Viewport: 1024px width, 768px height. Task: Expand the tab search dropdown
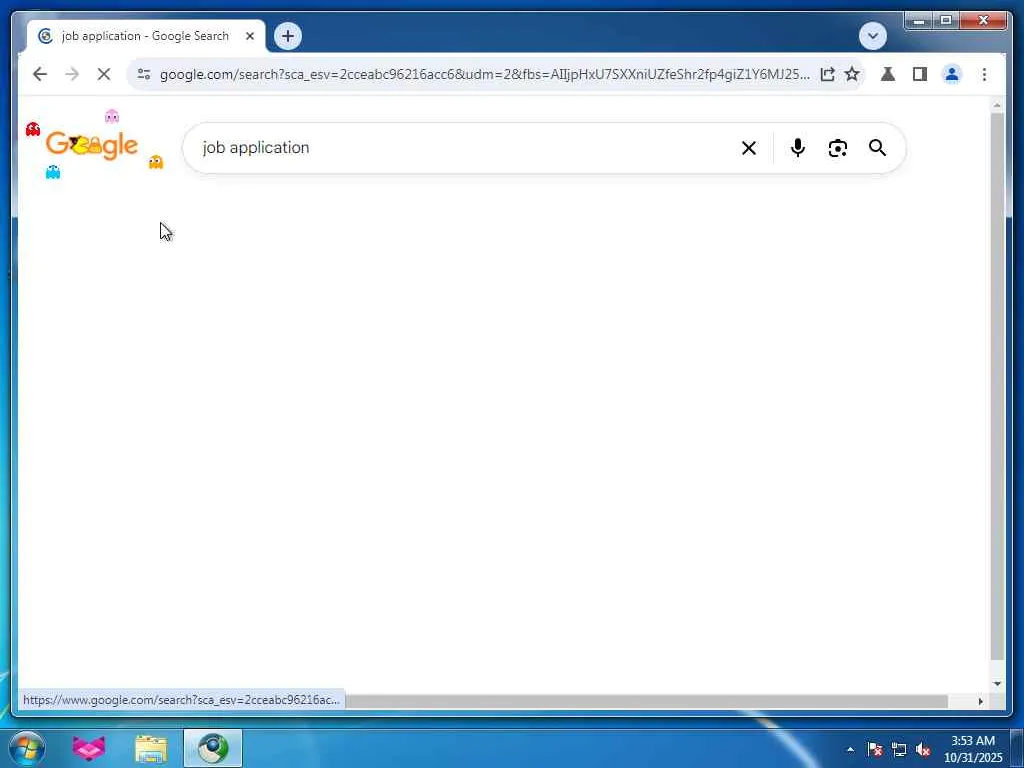coord(872,36)
